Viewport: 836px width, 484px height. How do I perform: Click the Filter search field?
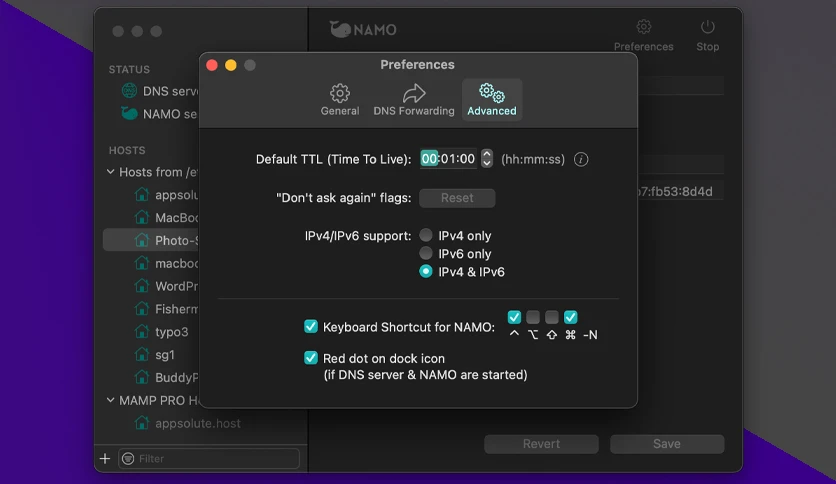[x=209, y=458]
